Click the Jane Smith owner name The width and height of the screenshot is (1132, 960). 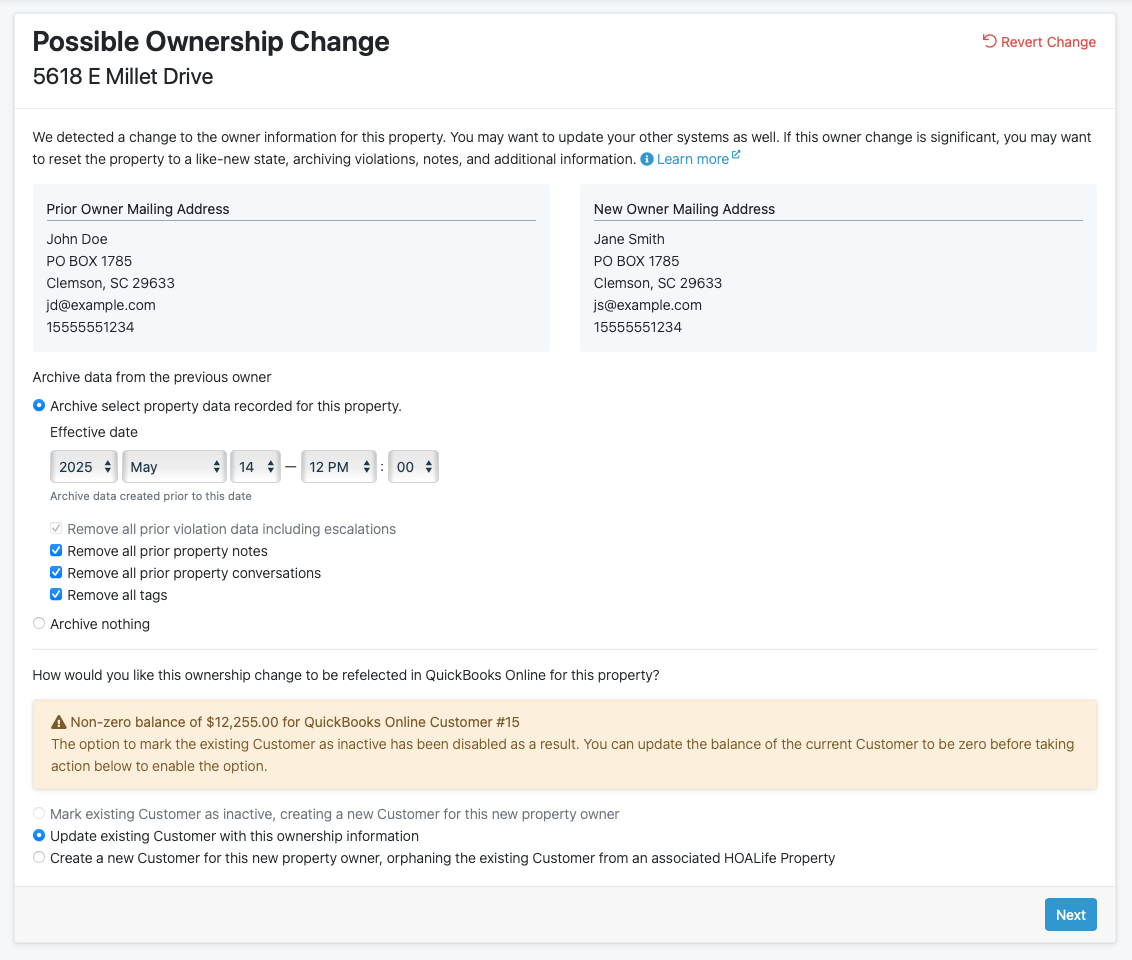click(x=629, y=239)
